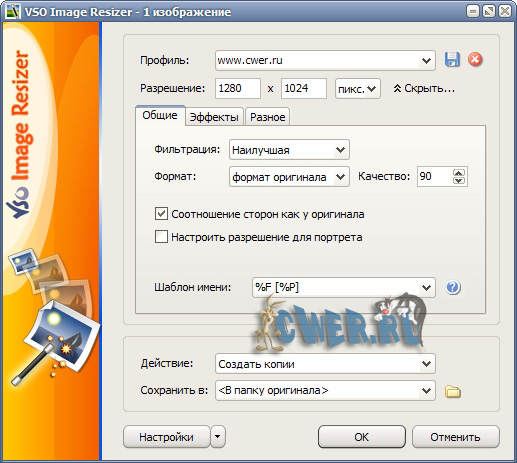
Task: Click the width field showing 1280
Action: point(238,88)
